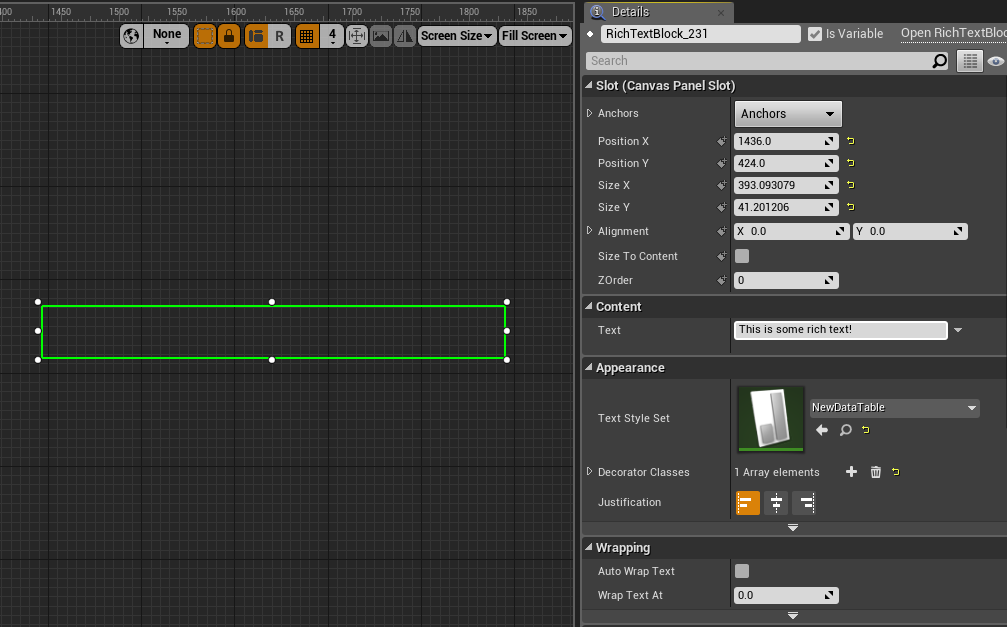Open the Fill Screen dropdown
The width and height of the screenshot is (1007, 627).
[534, 35]
